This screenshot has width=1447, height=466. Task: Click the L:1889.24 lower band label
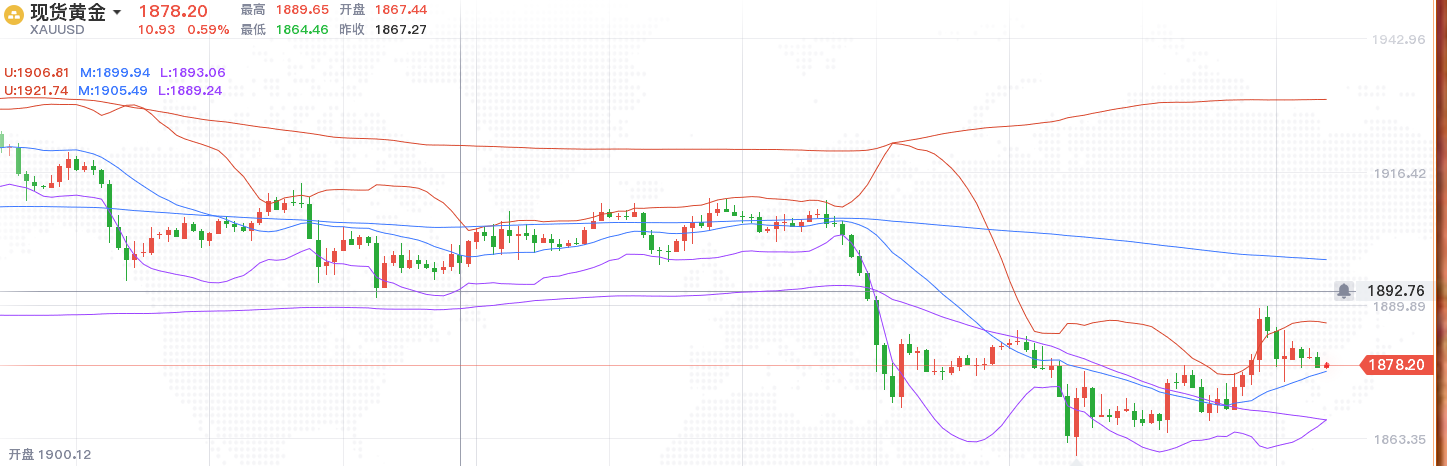190,90
